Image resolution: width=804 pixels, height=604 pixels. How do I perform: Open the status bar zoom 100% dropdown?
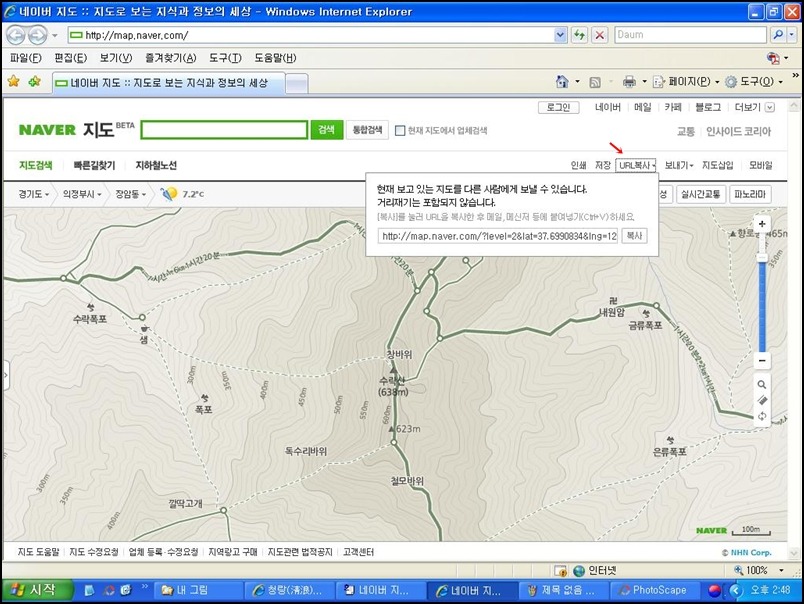(x=781, y=570)
